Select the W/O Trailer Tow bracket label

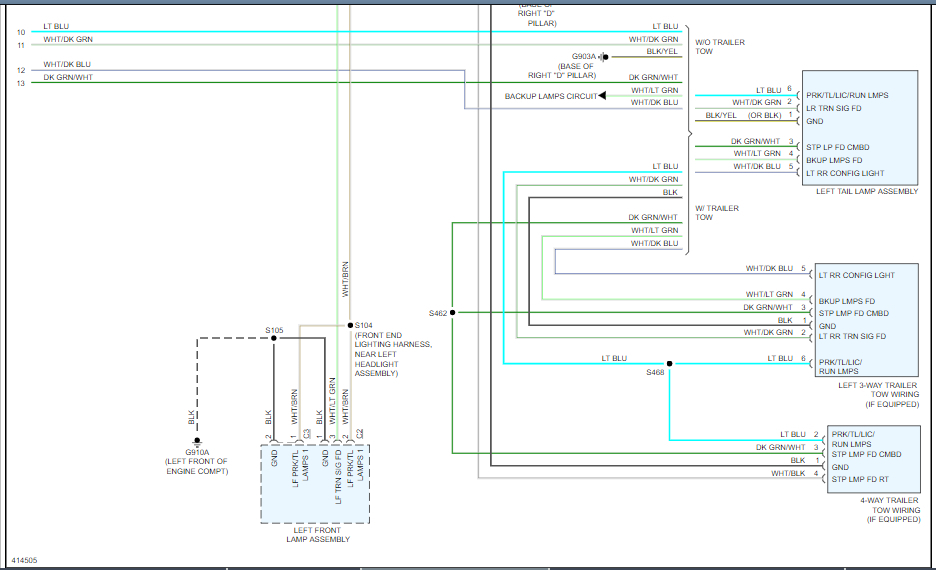[719, 47]
